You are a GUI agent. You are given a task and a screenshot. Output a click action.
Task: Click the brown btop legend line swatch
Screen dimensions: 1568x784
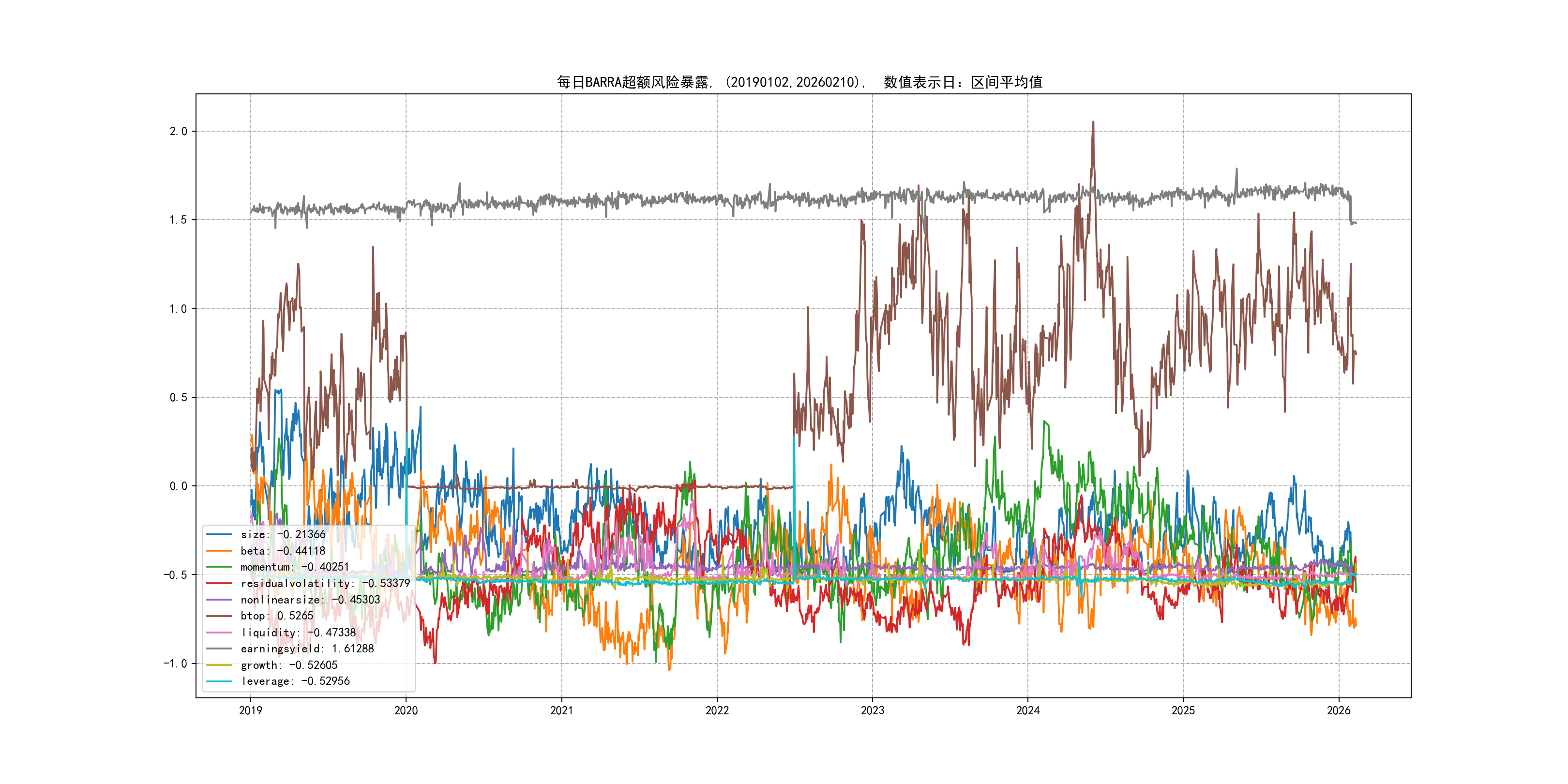coord(219,616)
